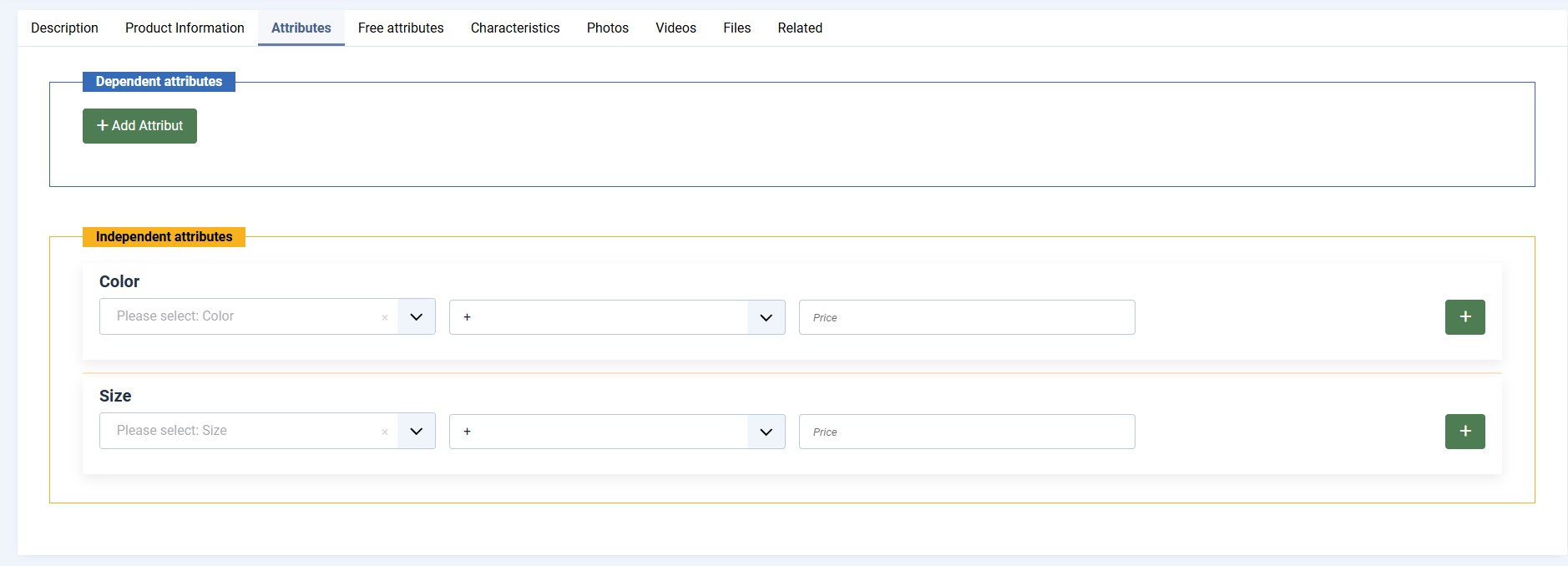The height and width of the screenshot is (566, 1568).
Task: Click the green plus button in Color row
Action: (x=1464, y=317)
